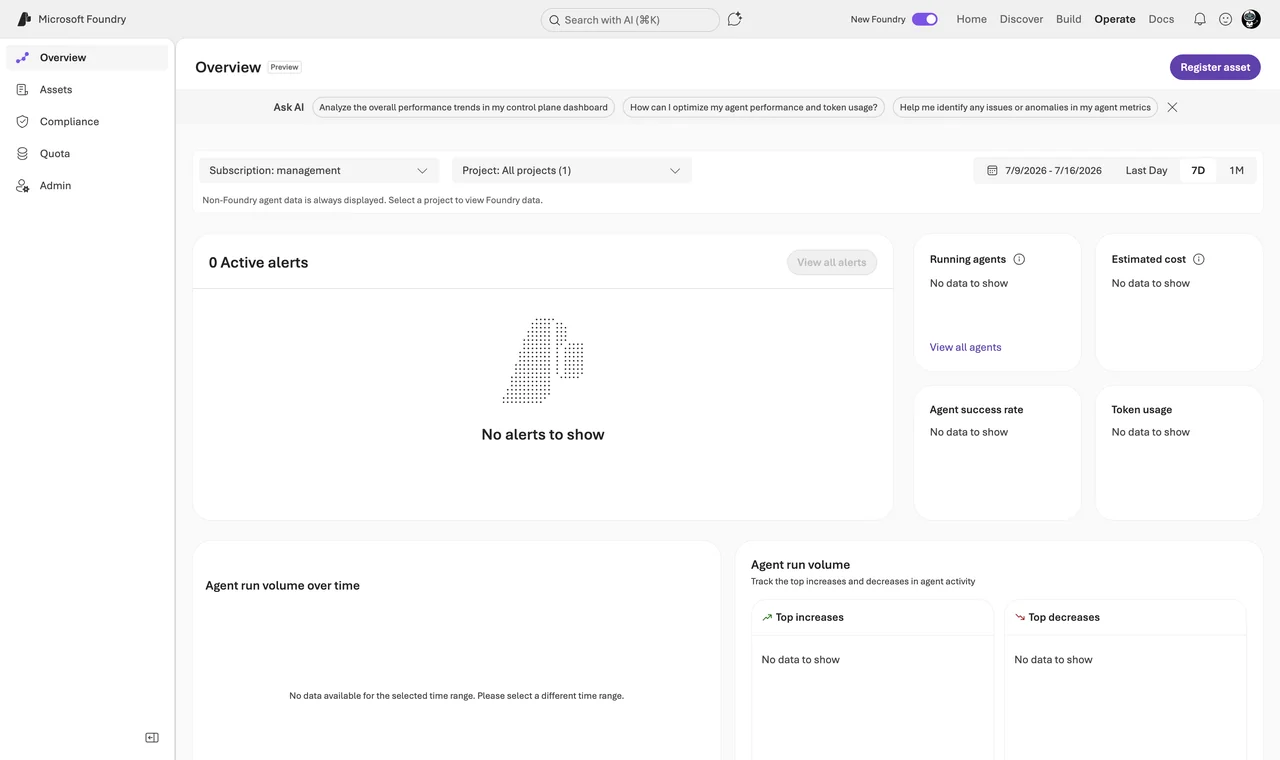This screenshot has height=760, width=1280.
Task: Open the Docs nav item
Action: coord(1161,19)
